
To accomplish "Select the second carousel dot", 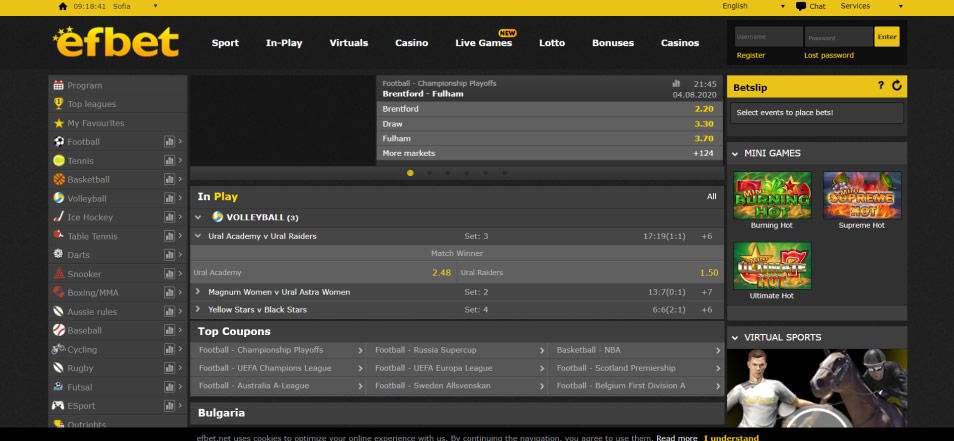I will point(429,173).
